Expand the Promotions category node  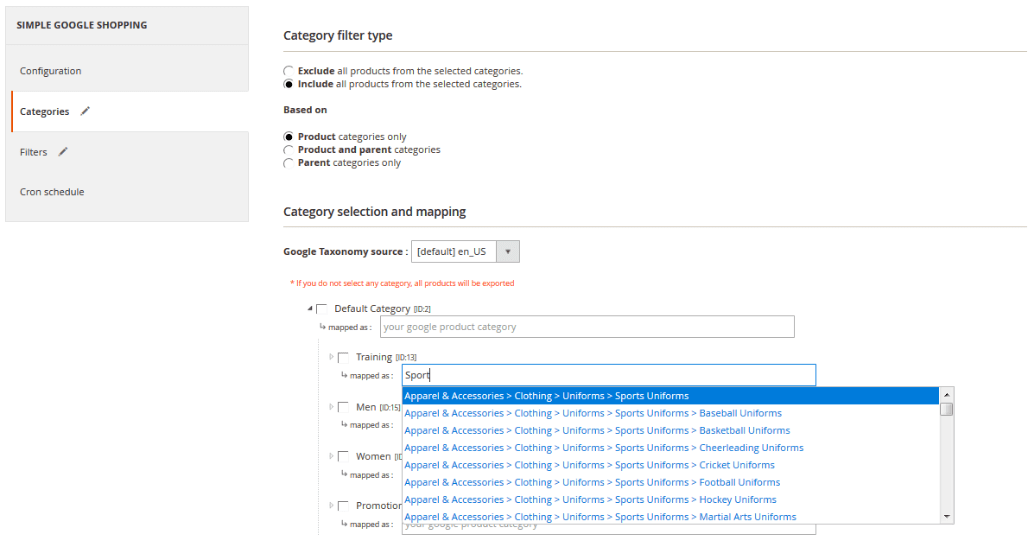coord(332,505)
